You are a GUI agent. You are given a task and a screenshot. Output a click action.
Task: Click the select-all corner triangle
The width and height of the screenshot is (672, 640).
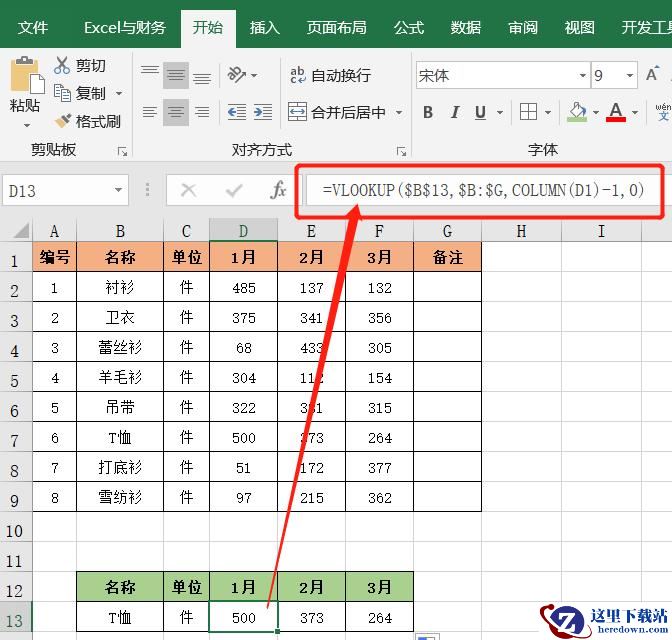tap(21, 231)
